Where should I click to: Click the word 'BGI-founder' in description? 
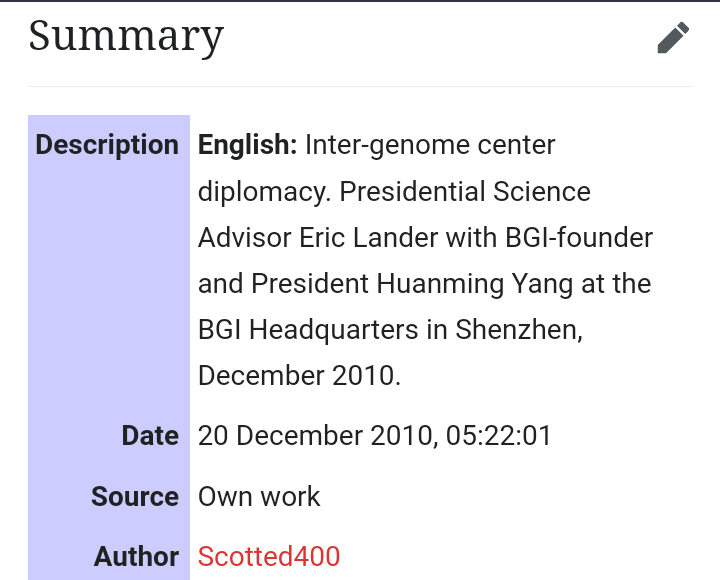579,238
